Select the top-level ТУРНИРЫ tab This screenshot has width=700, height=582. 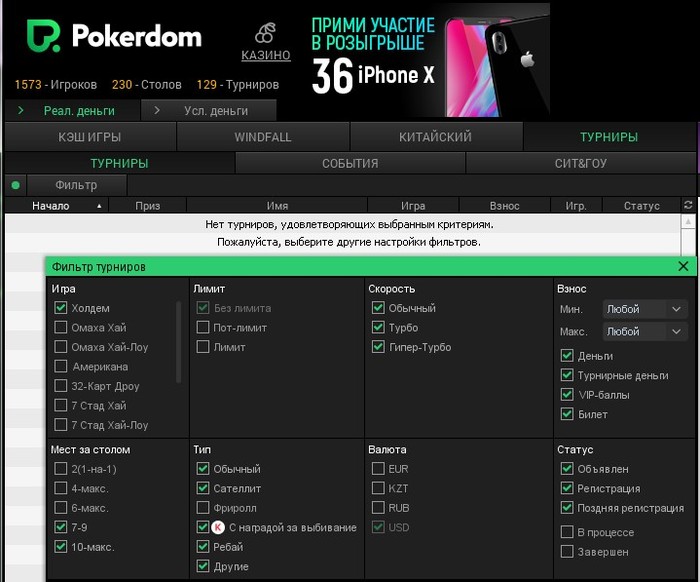609,137
